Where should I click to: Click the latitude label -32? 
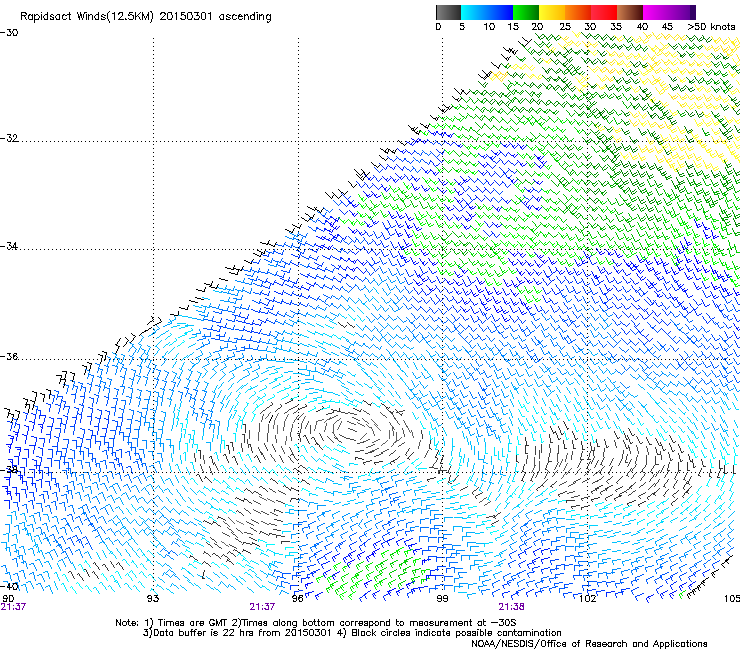tap(9, 138)
